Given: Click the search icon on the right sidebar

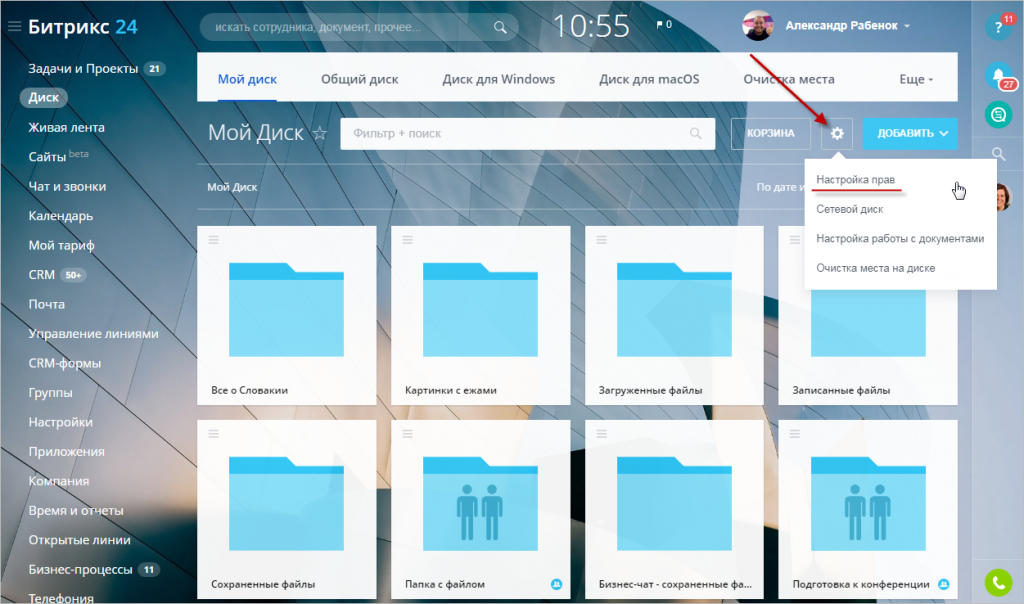Looking at the screenshot, I should 999,154.
